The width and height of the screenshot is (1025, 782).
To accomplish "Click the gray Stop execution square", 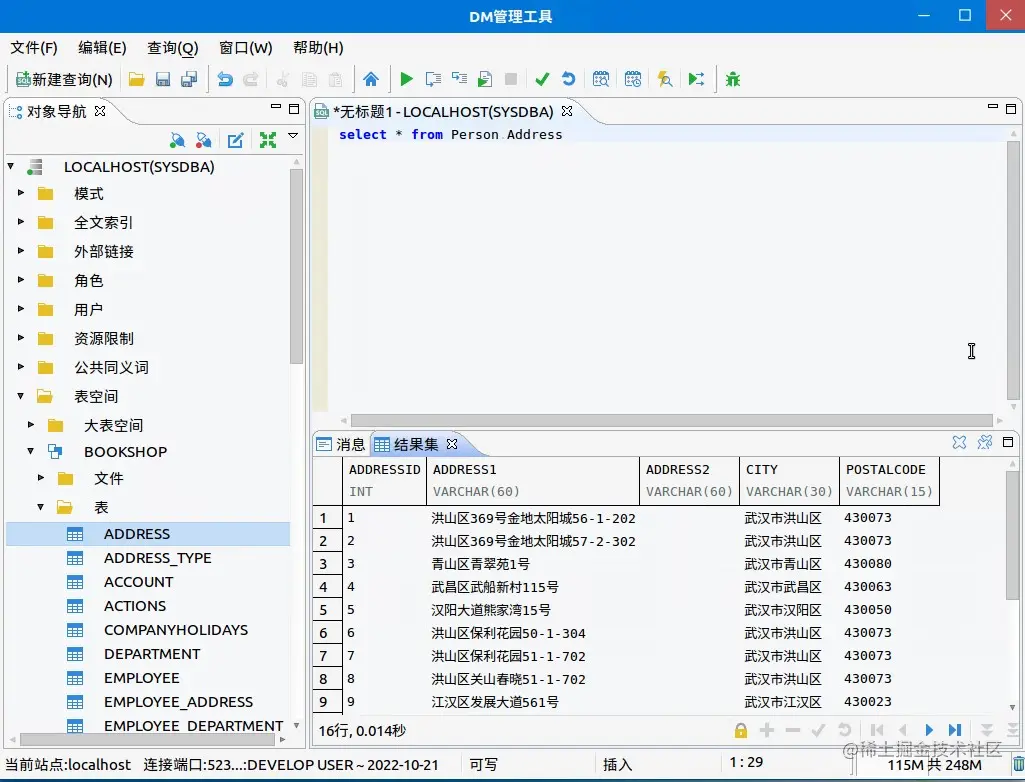I will click(x=511, y=80).
